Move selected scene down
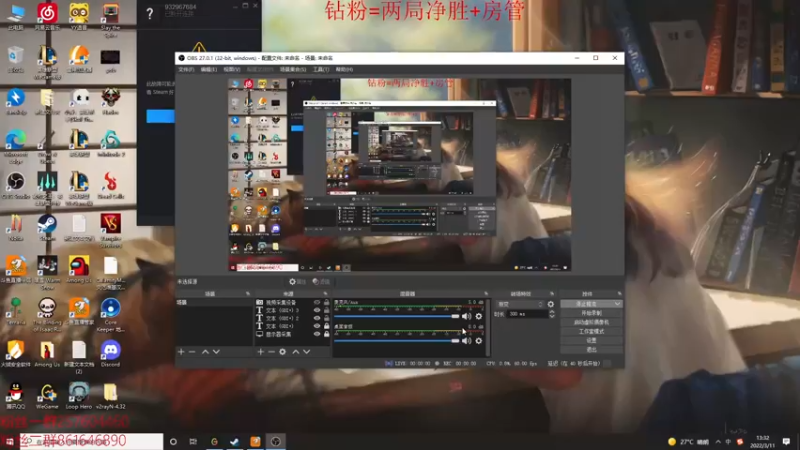800x450 pixels. tap(216, 352)
